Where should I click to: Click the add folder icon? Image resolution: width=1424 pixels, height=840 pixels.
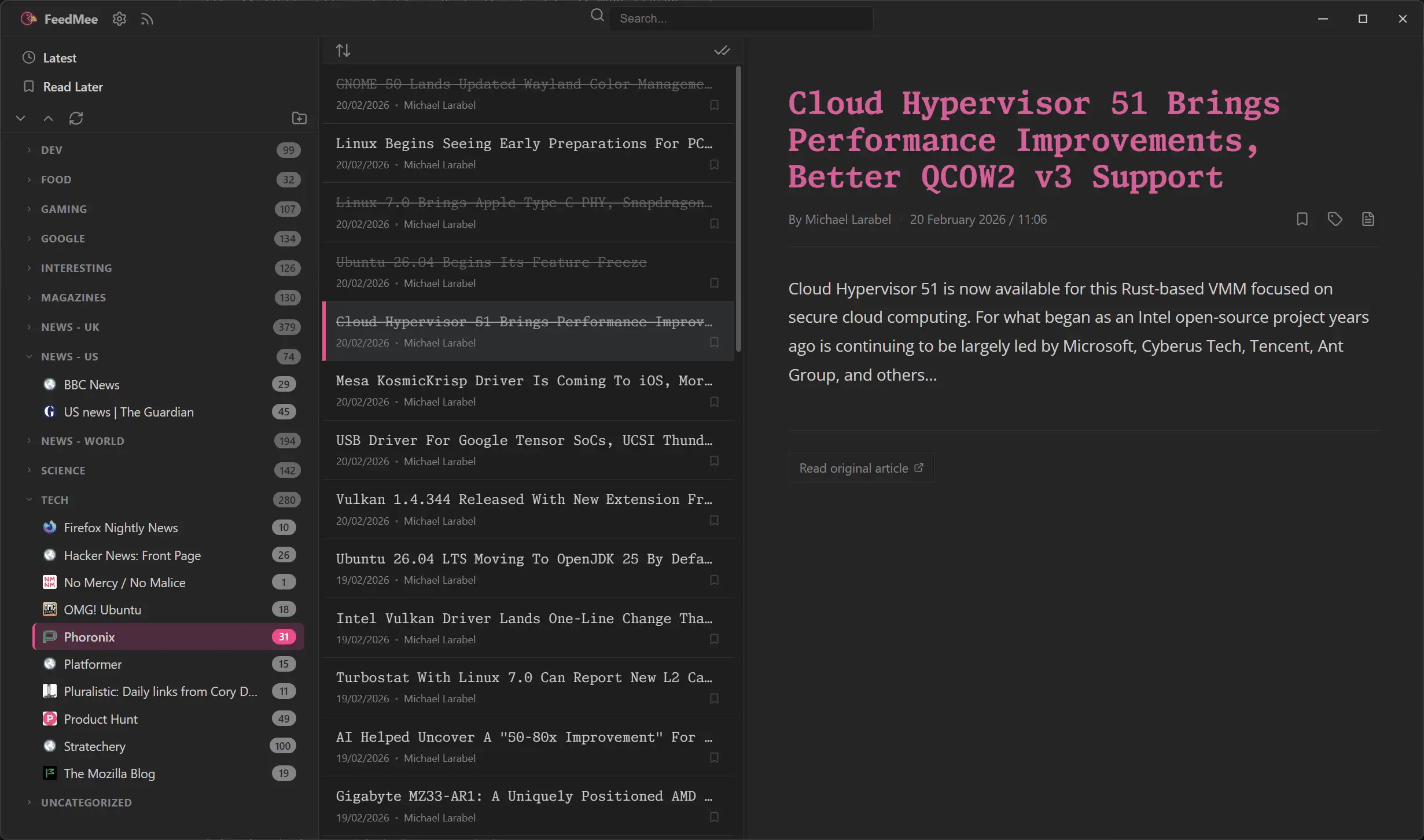click(299, 119)
